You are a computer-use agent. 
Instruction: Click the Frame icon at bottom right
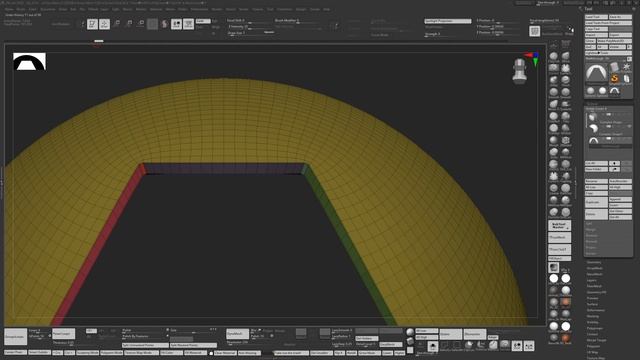[529, 346]
